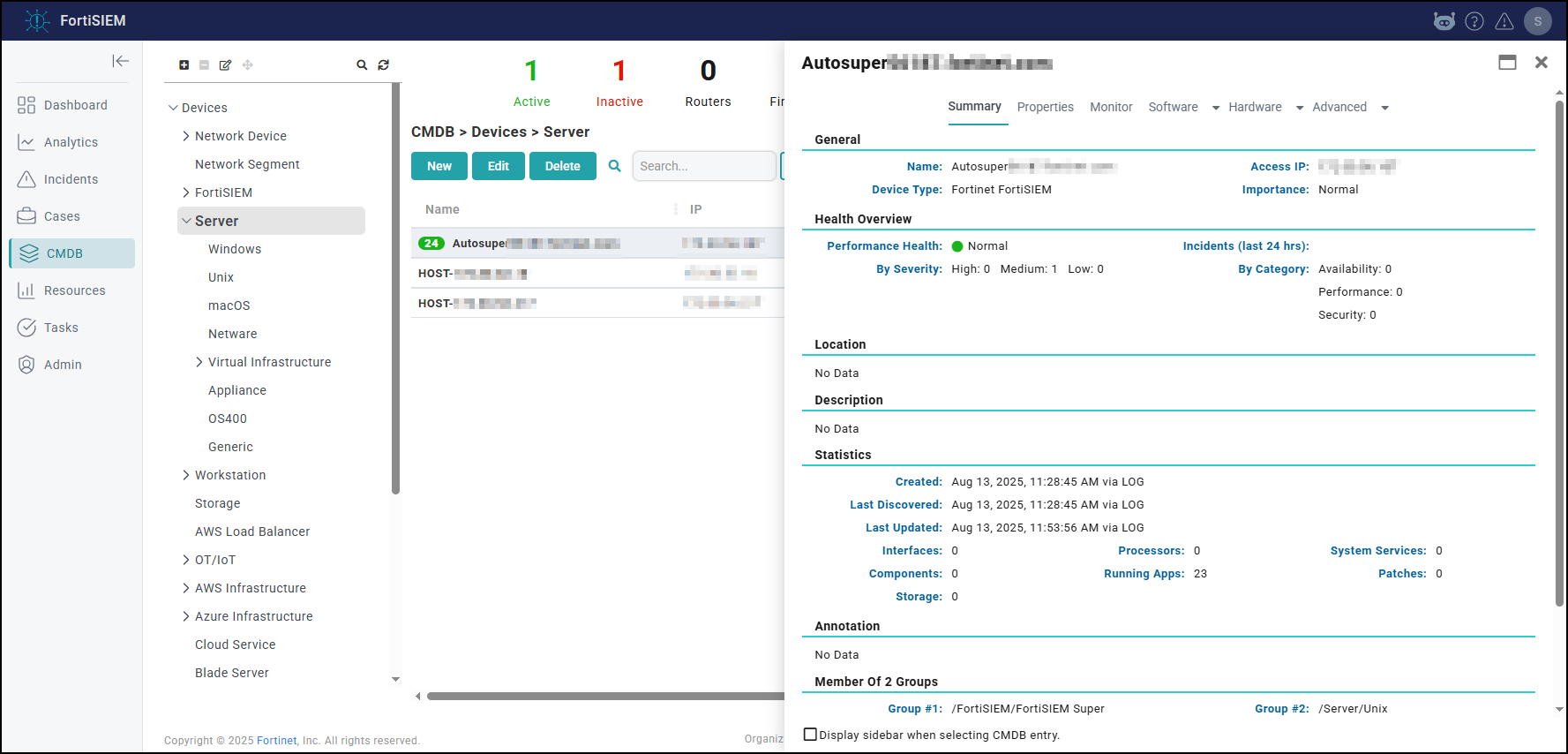
Task: Collapse the Devices tree node
Action: pyautogui.click(x=173, y=108)
